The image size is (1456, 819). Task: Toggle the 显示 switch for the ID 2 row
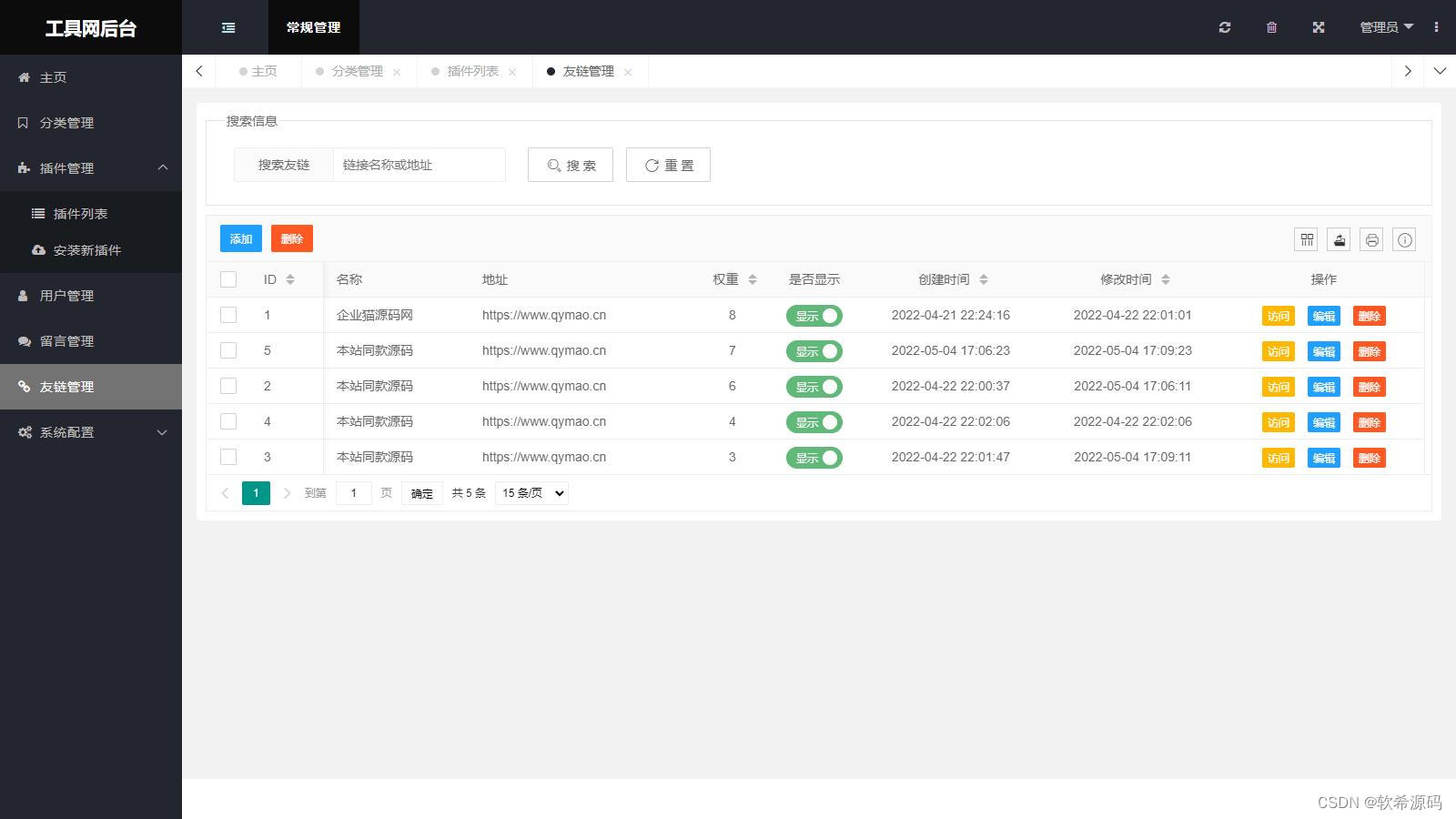pos(814,387)
